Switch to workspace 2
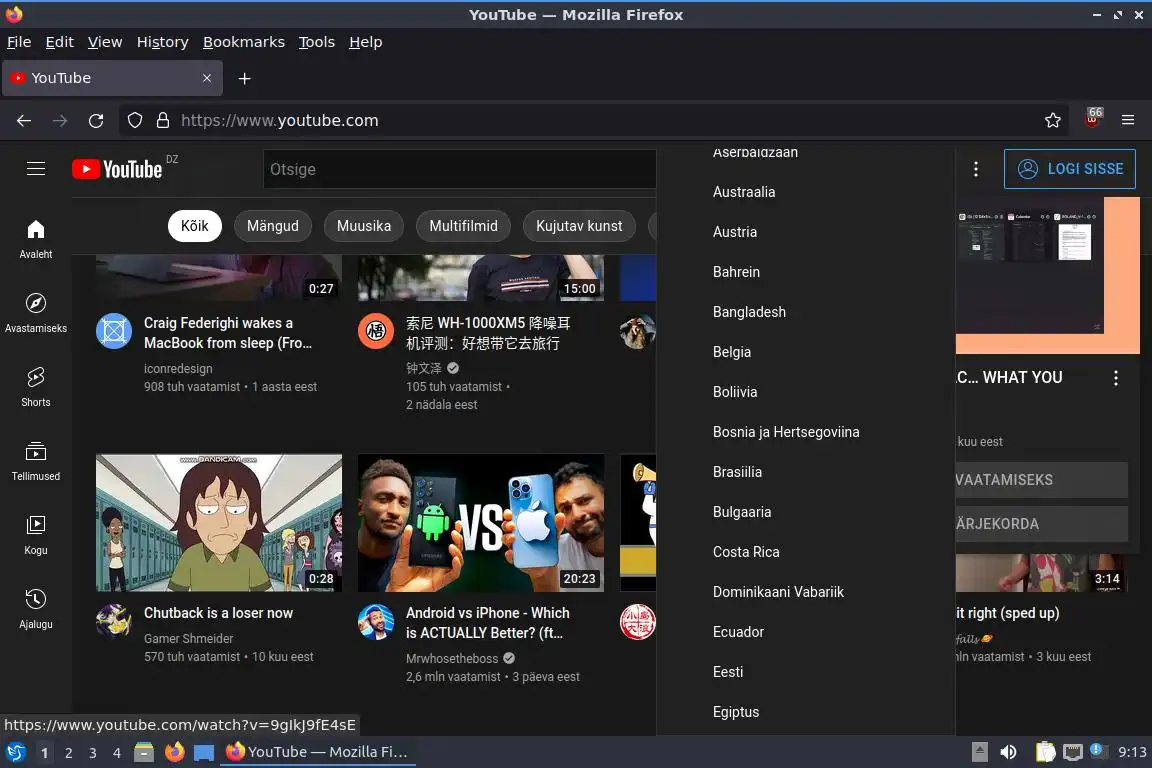 pyautogui.click(x=68, y=753)
